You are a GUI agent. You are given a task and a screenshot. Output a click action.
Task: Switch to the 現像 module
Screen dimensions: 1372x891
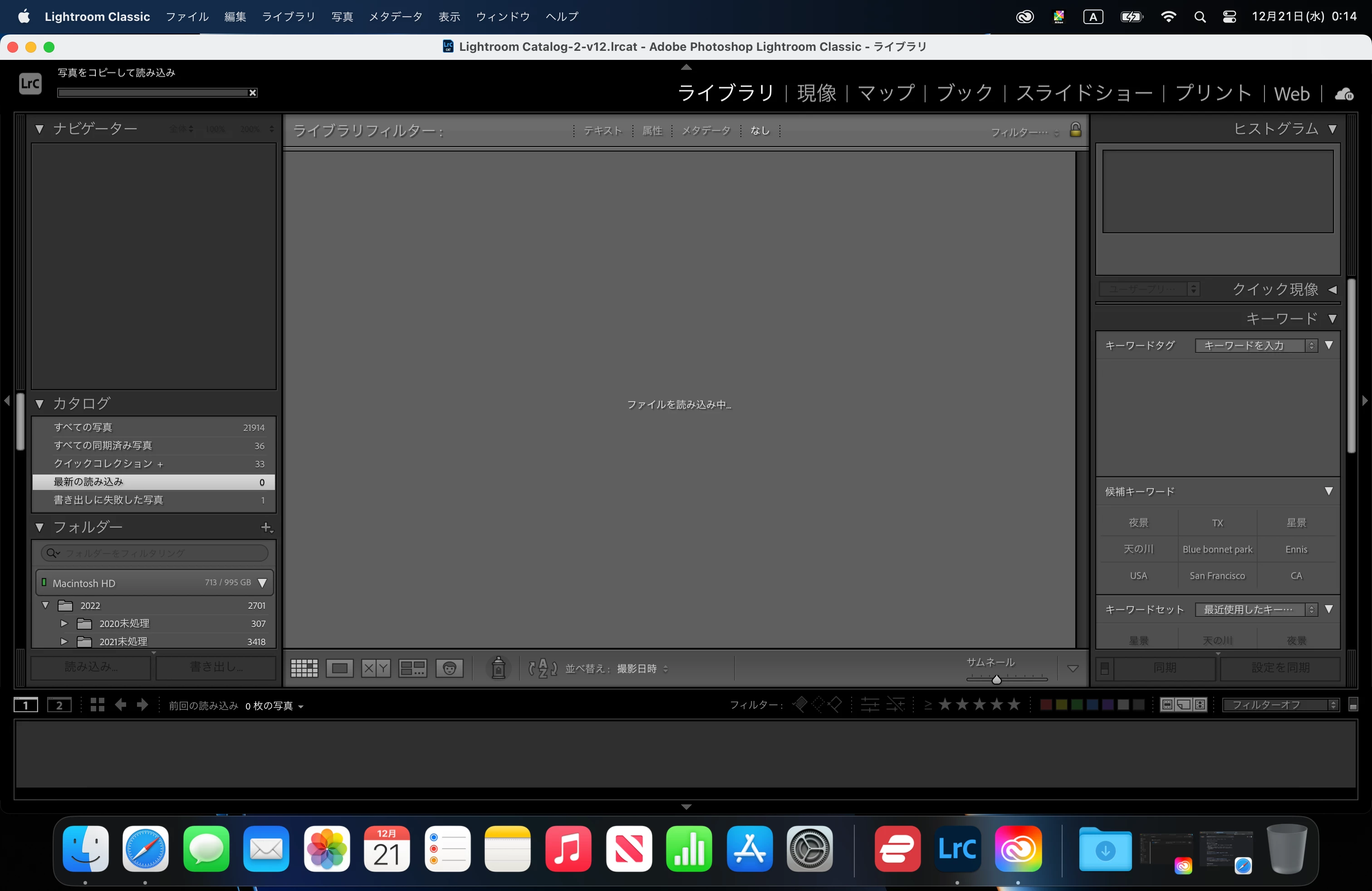click(x=816, y=93)
